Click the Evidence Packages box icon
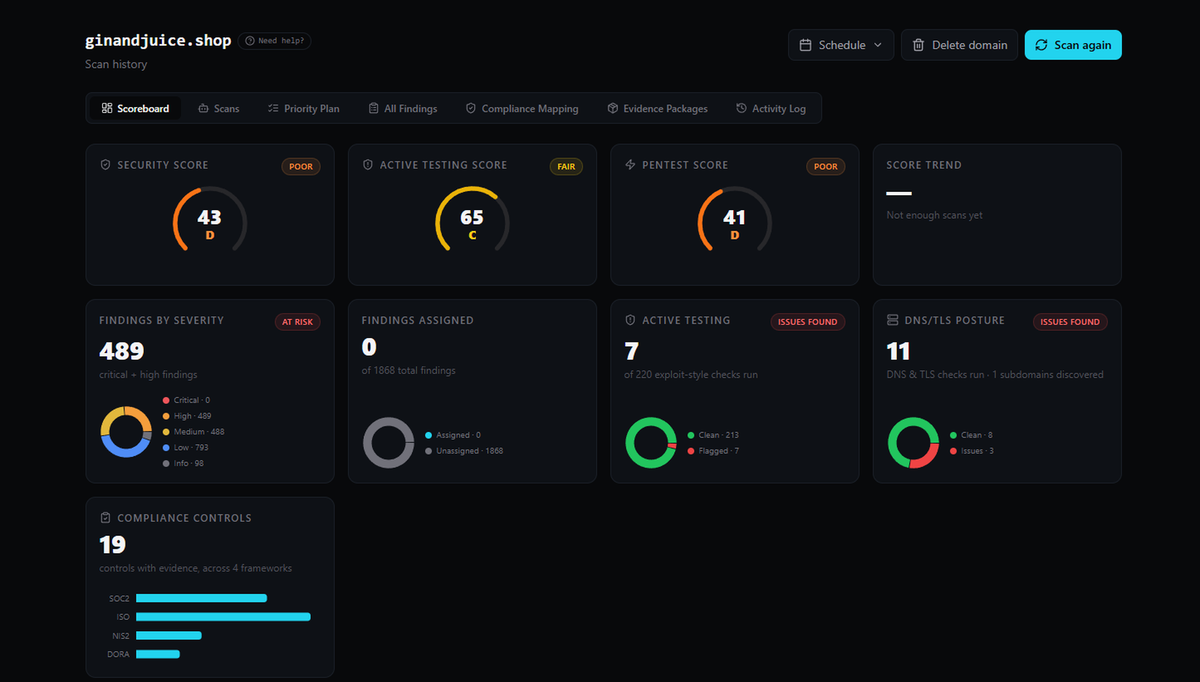Viewport: 1200px width, 682px height. 612,108
